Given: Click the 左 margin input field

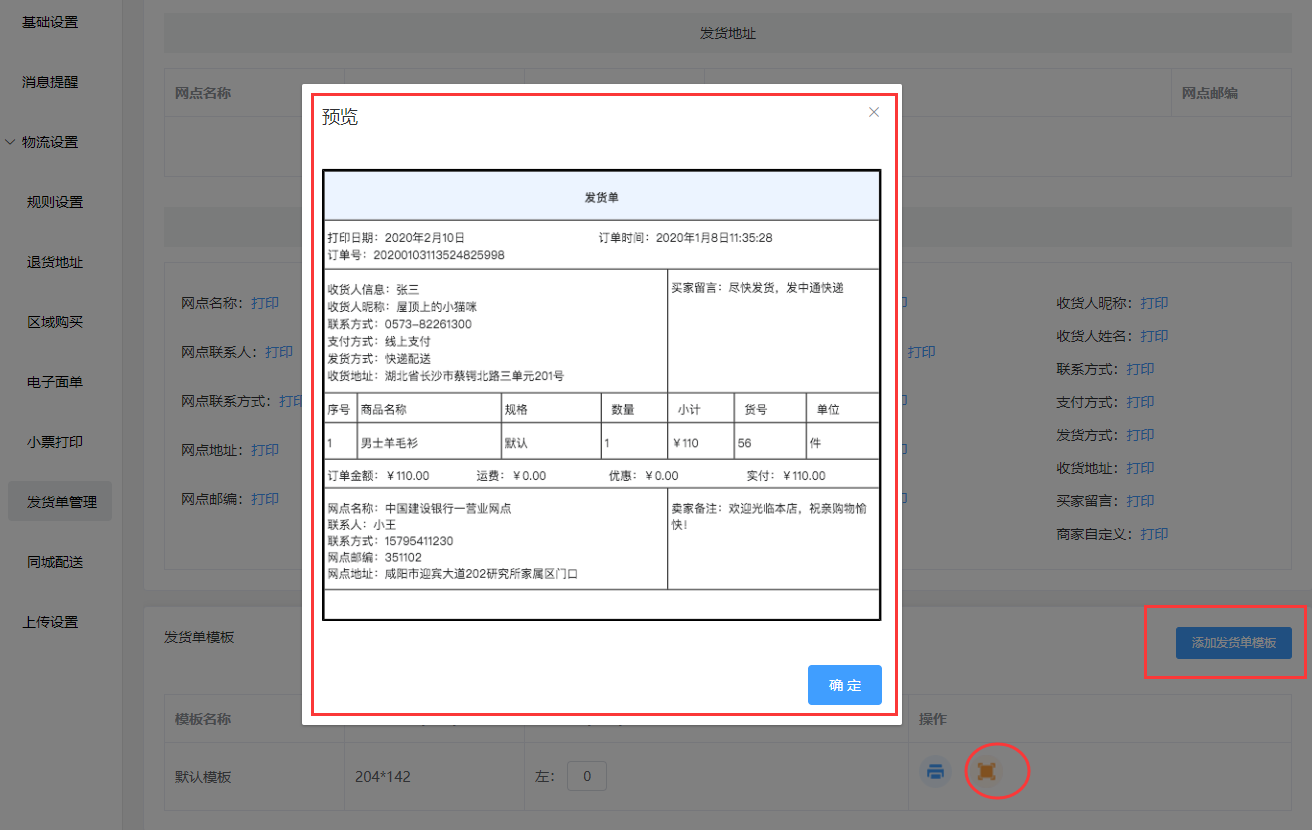Looking at the screenshot, I should [x=587, y=776].
